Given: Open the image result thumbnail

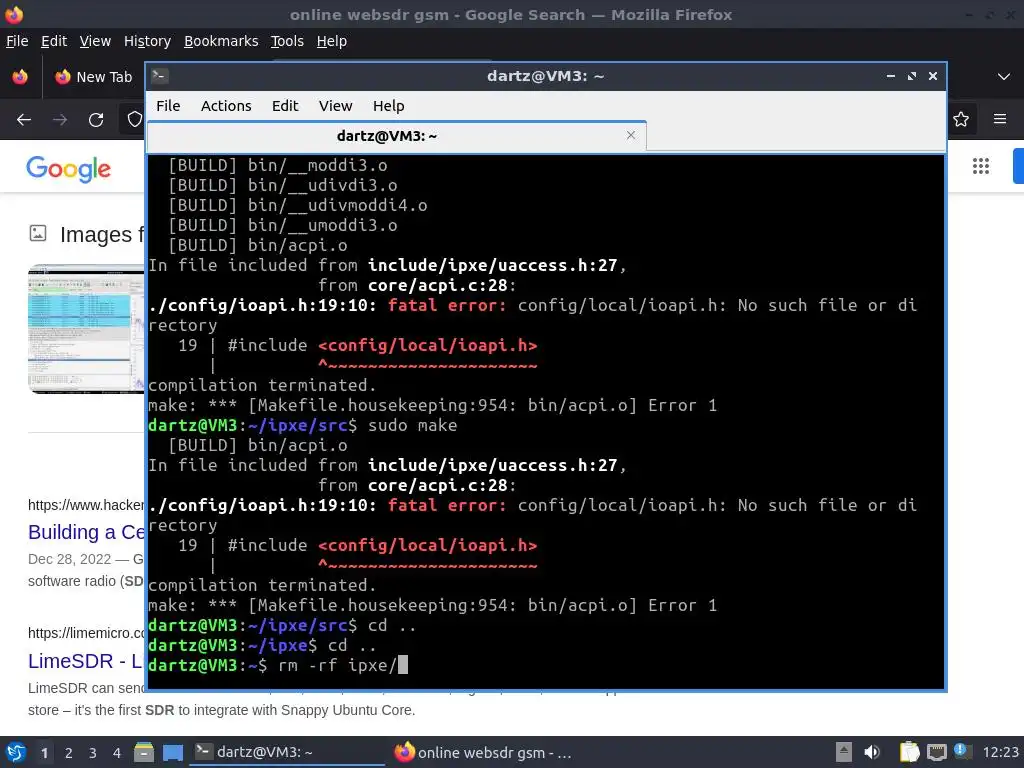Looking at the screenshot, I should pos(86,328).
